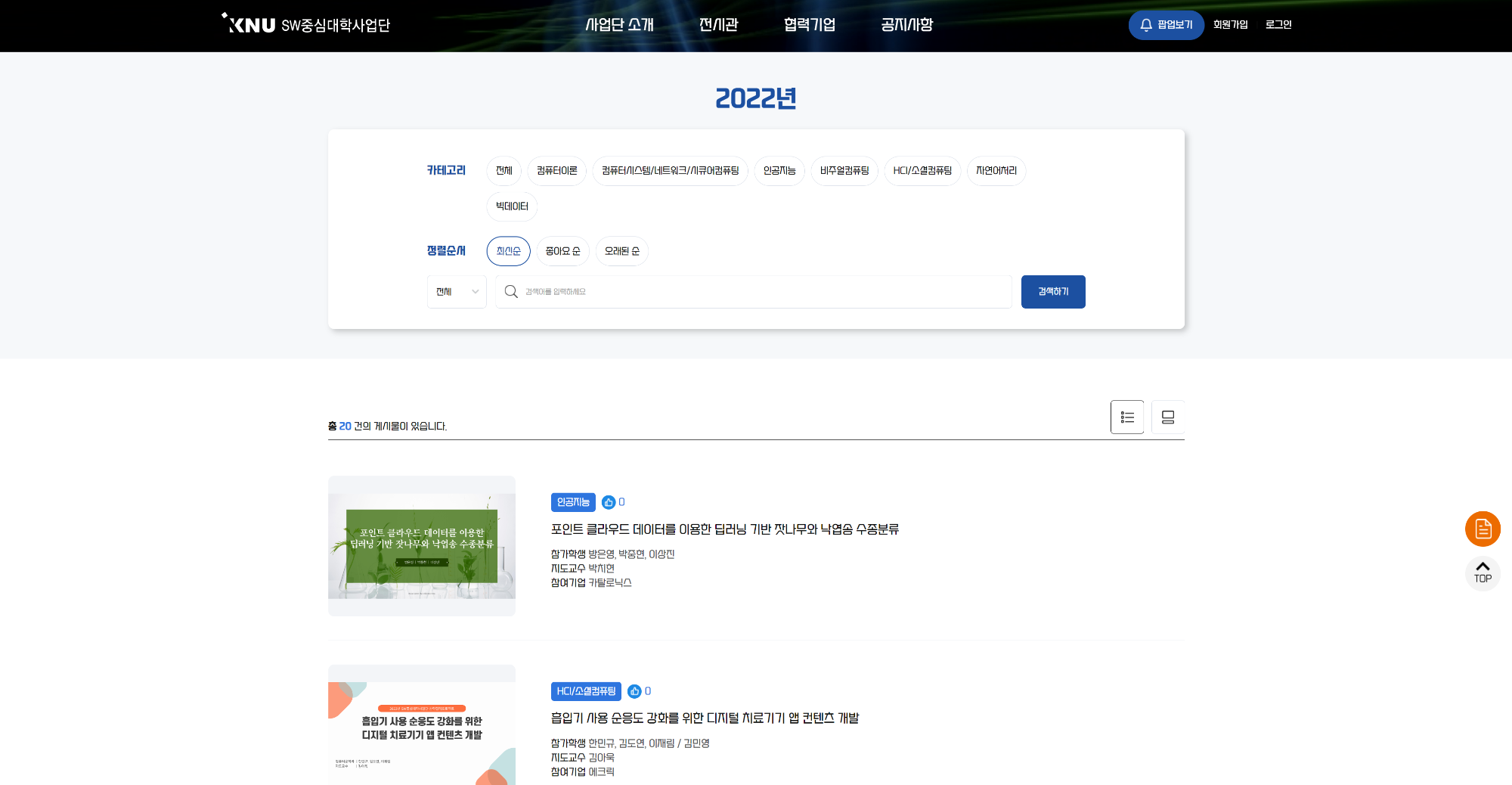The image size is (1512, 785).
Task: Expand the 전시관 navigation menu
Action: [718, 25]
